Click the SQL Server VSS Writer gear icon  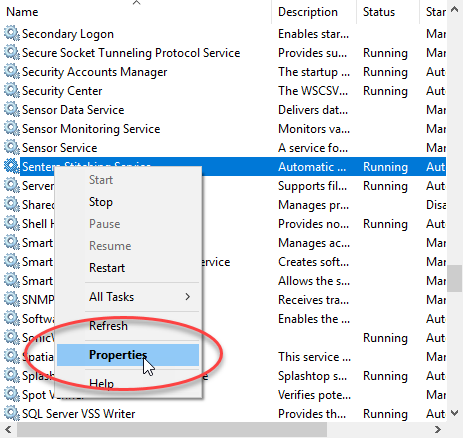[12, 413]
